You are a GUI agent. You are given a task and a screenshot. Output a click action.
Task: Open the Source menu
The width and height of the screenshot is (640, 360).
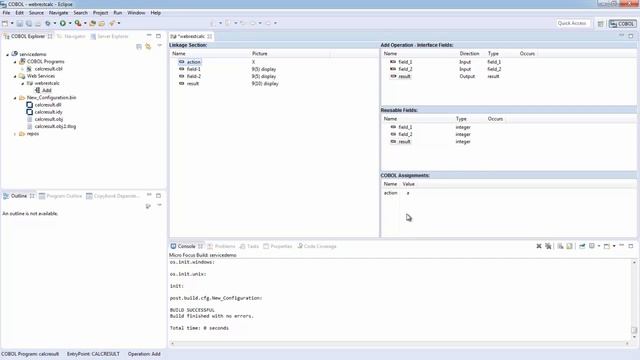pos(36,13)
